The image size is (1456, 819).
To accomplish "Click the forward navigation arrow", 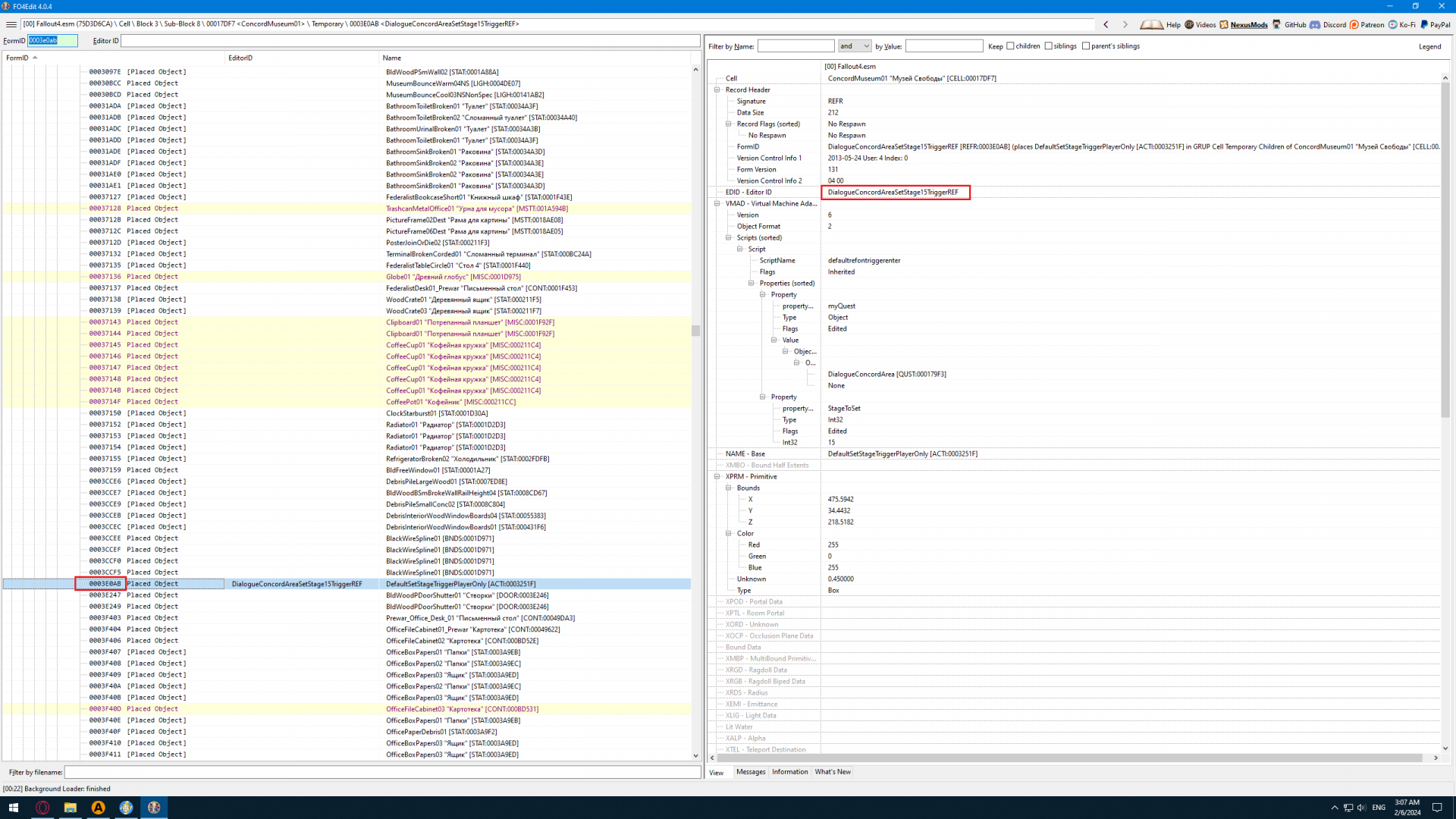I will (1125, 24).
